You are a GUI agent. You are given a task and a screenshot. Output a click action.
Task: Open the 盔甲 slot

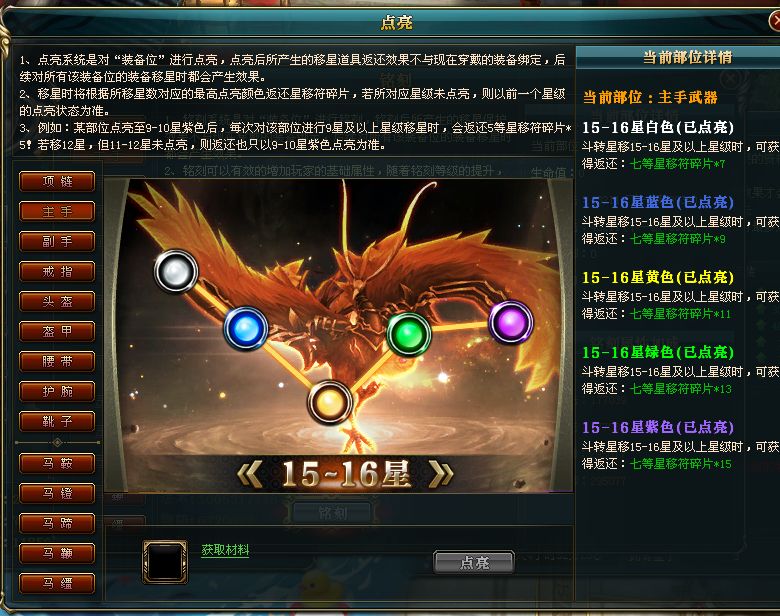pyautogui.click(x=57, y=331)
